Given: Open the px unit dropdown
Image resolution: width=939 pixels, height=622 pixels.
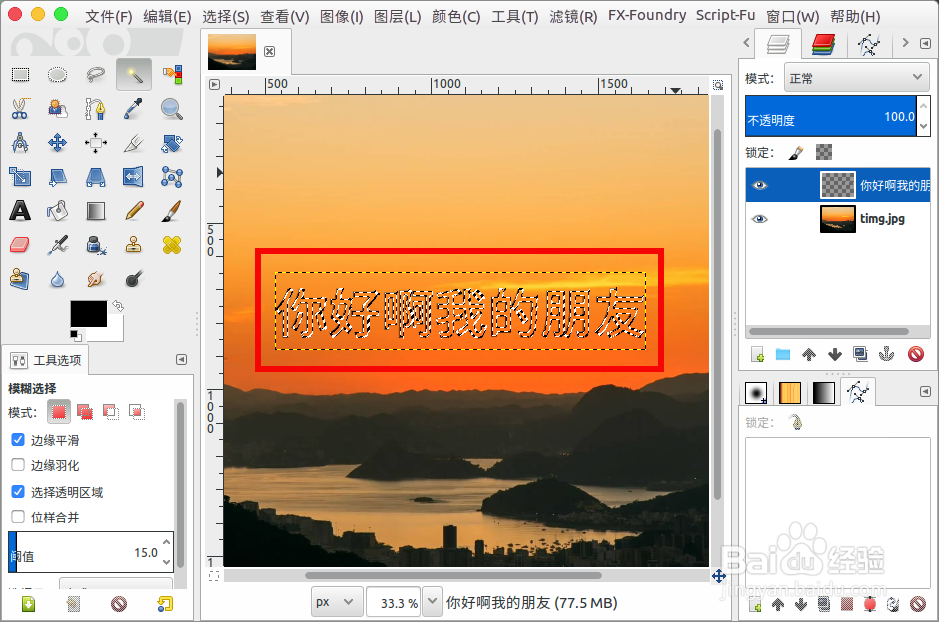Looking at the screenshot, I should click(x=336, y=602).
